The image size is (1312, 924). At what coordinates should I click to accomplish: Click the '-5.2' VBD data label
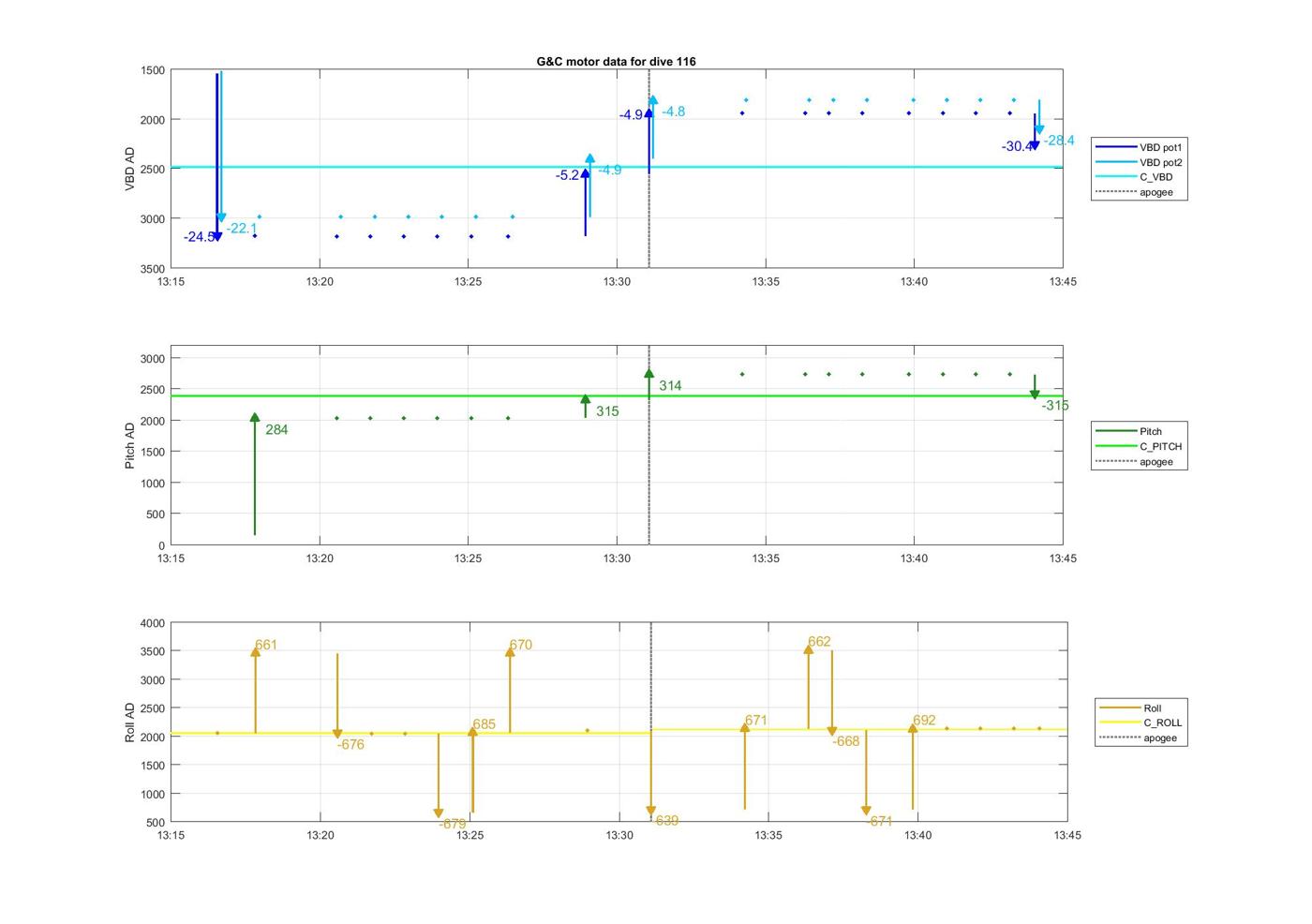point(567,175)
